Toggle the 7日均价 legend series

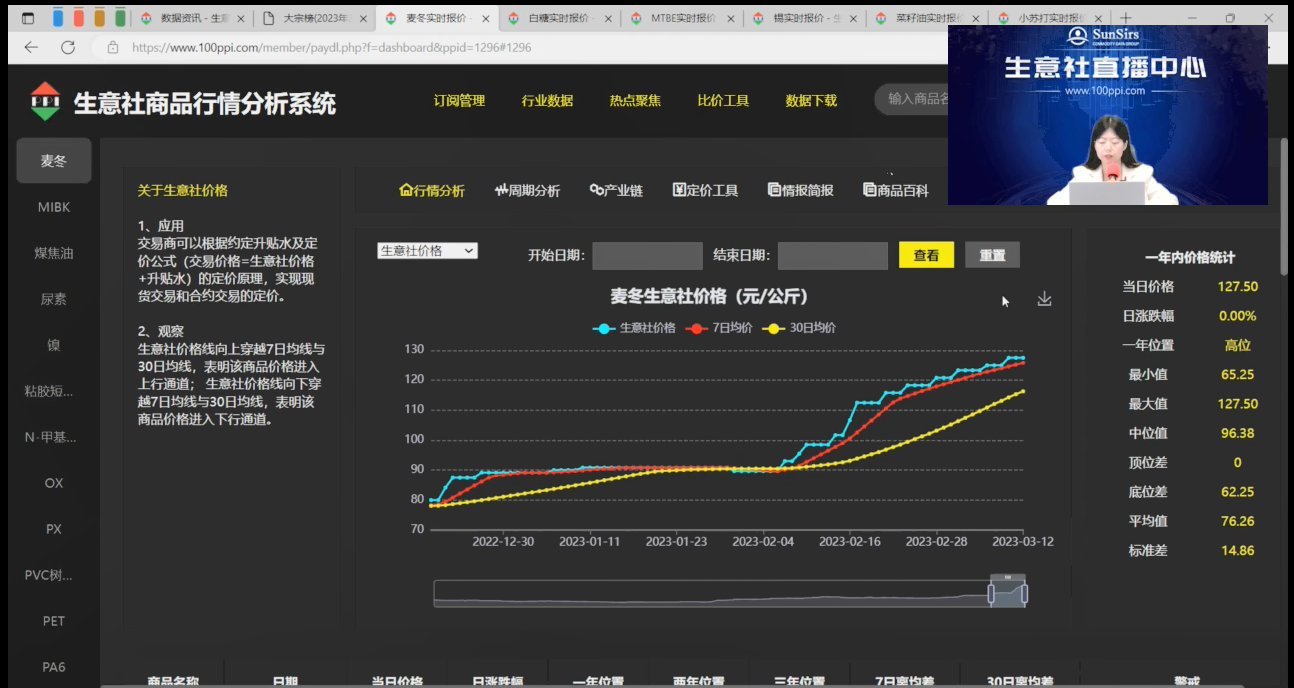pyautogui.click(x=718, y=328)
